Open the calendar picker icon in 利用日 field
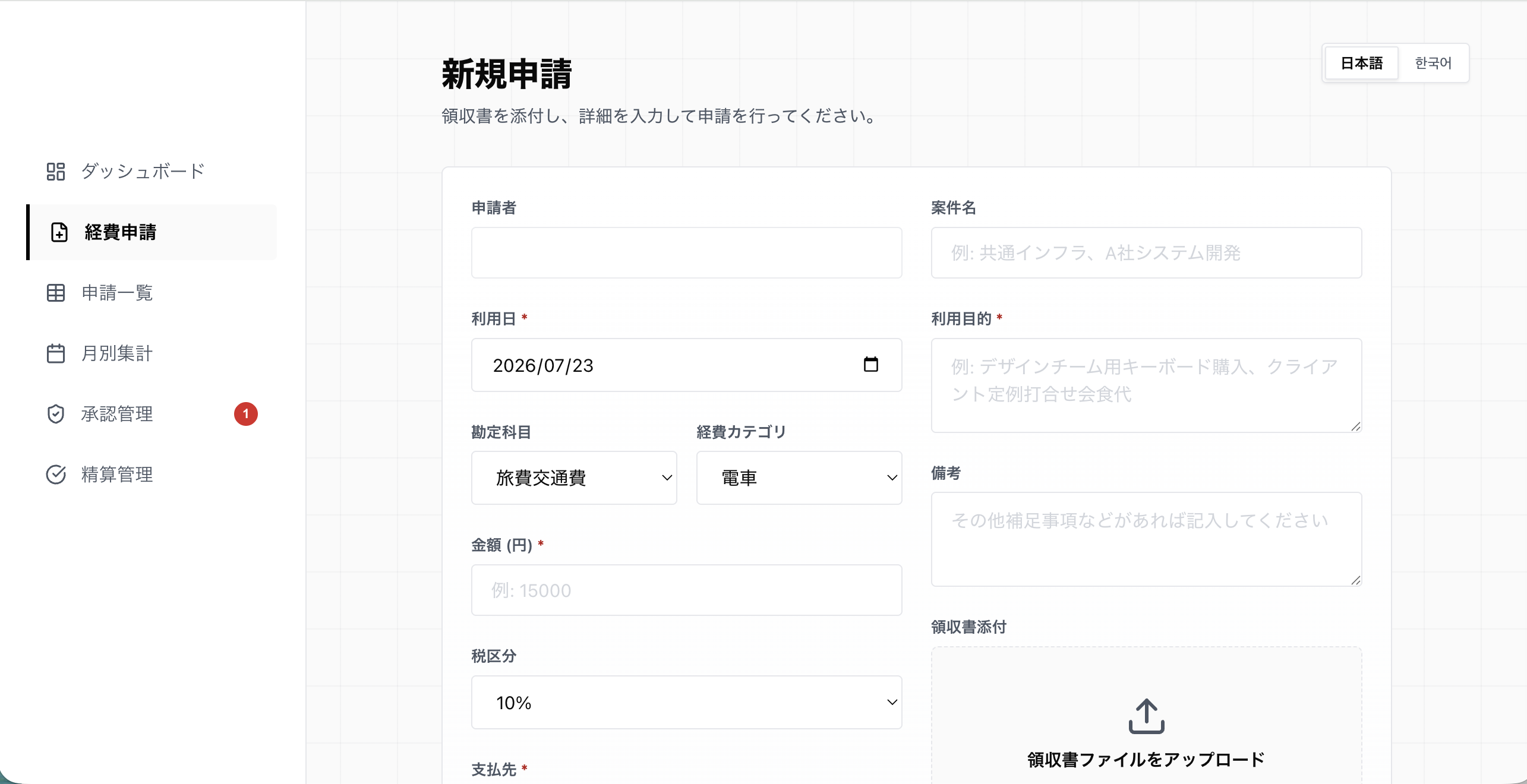Screen dimensions: 1527x784 [x=871, y=364]
